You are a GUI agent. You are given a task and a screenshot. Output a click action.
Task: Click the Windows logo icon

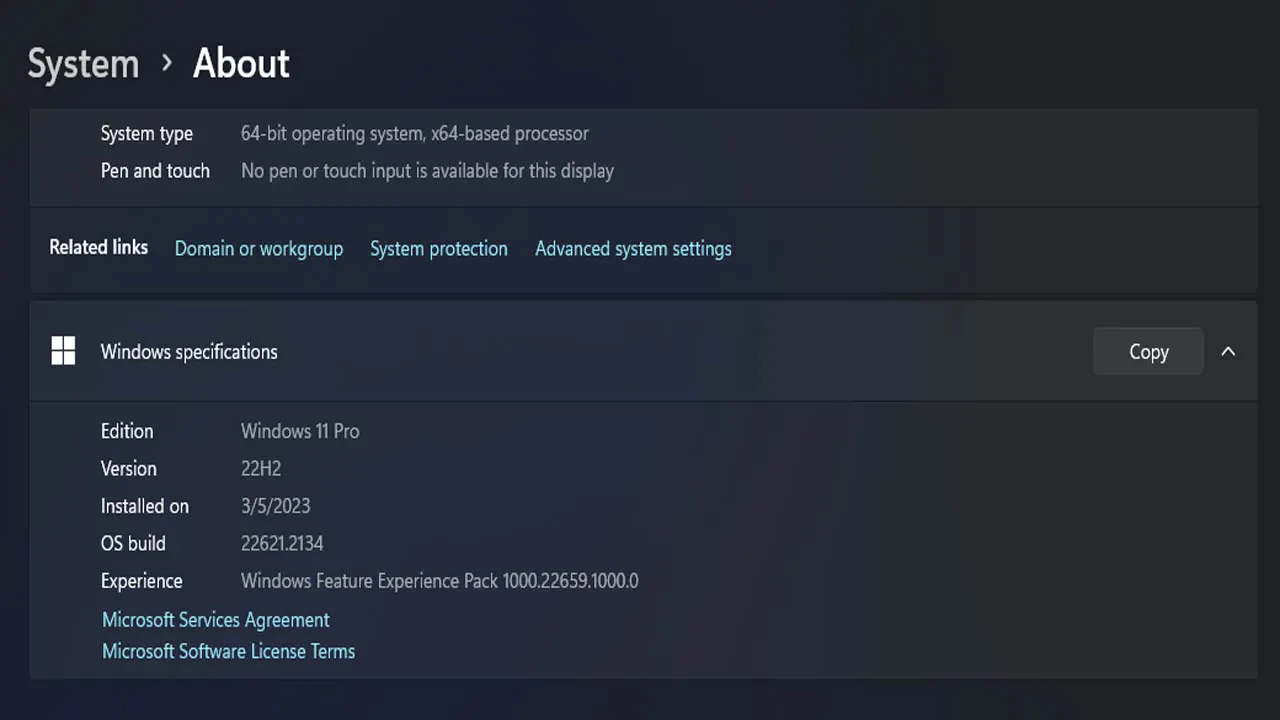63,351
